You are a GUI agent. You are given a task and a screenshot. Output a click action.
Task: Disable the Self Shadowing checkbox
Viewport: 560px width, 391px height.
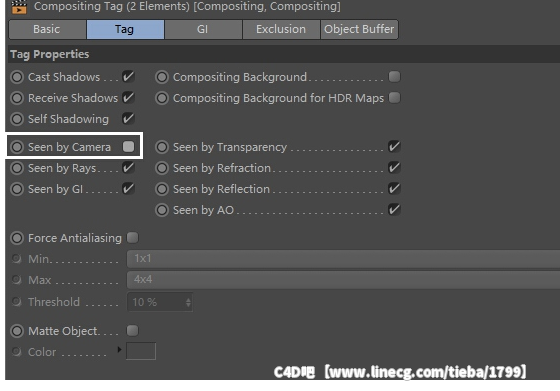[x=128, y=119]
